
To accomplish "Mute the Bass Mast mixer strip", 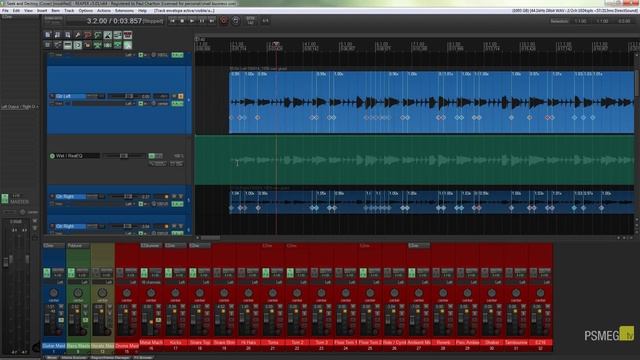I will (x=85, y=307).
